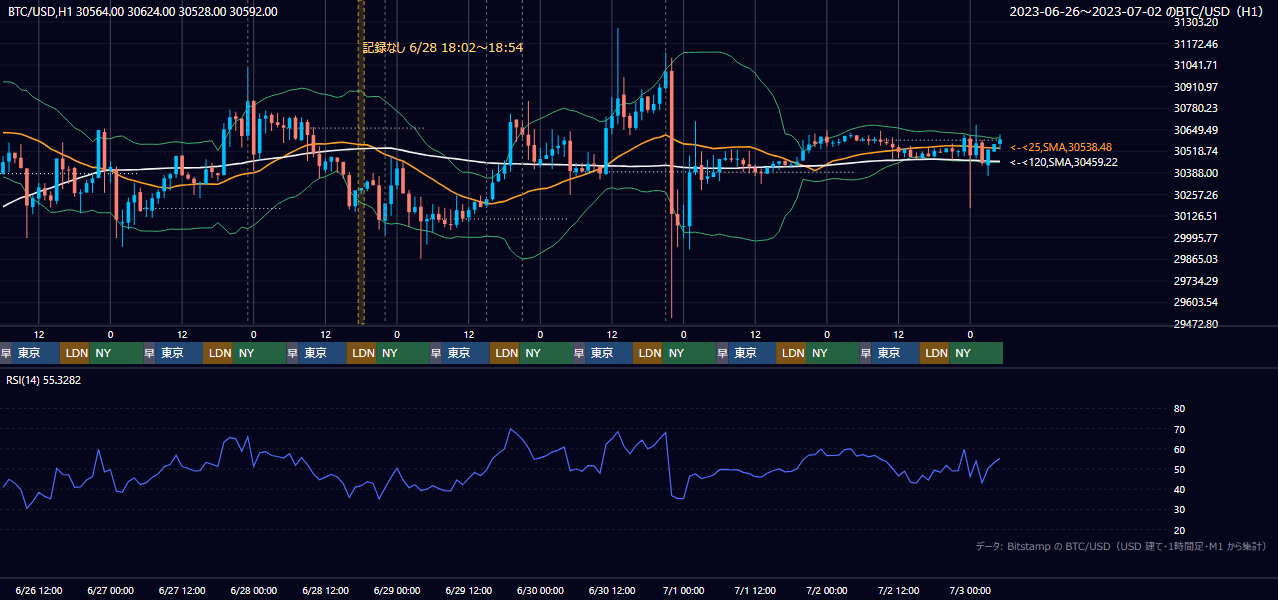Click RSI scale level 80

pos(1179,409)
